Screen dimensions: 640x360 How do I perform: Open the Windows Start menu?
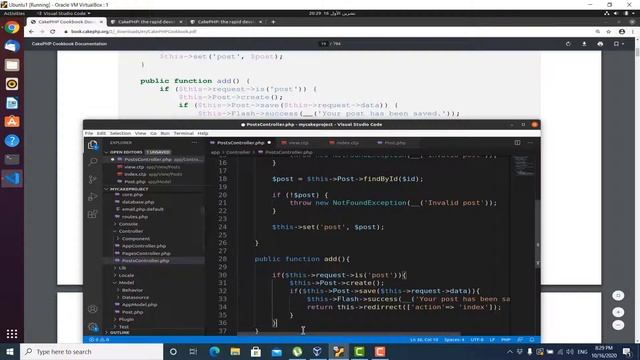[10, 351]
